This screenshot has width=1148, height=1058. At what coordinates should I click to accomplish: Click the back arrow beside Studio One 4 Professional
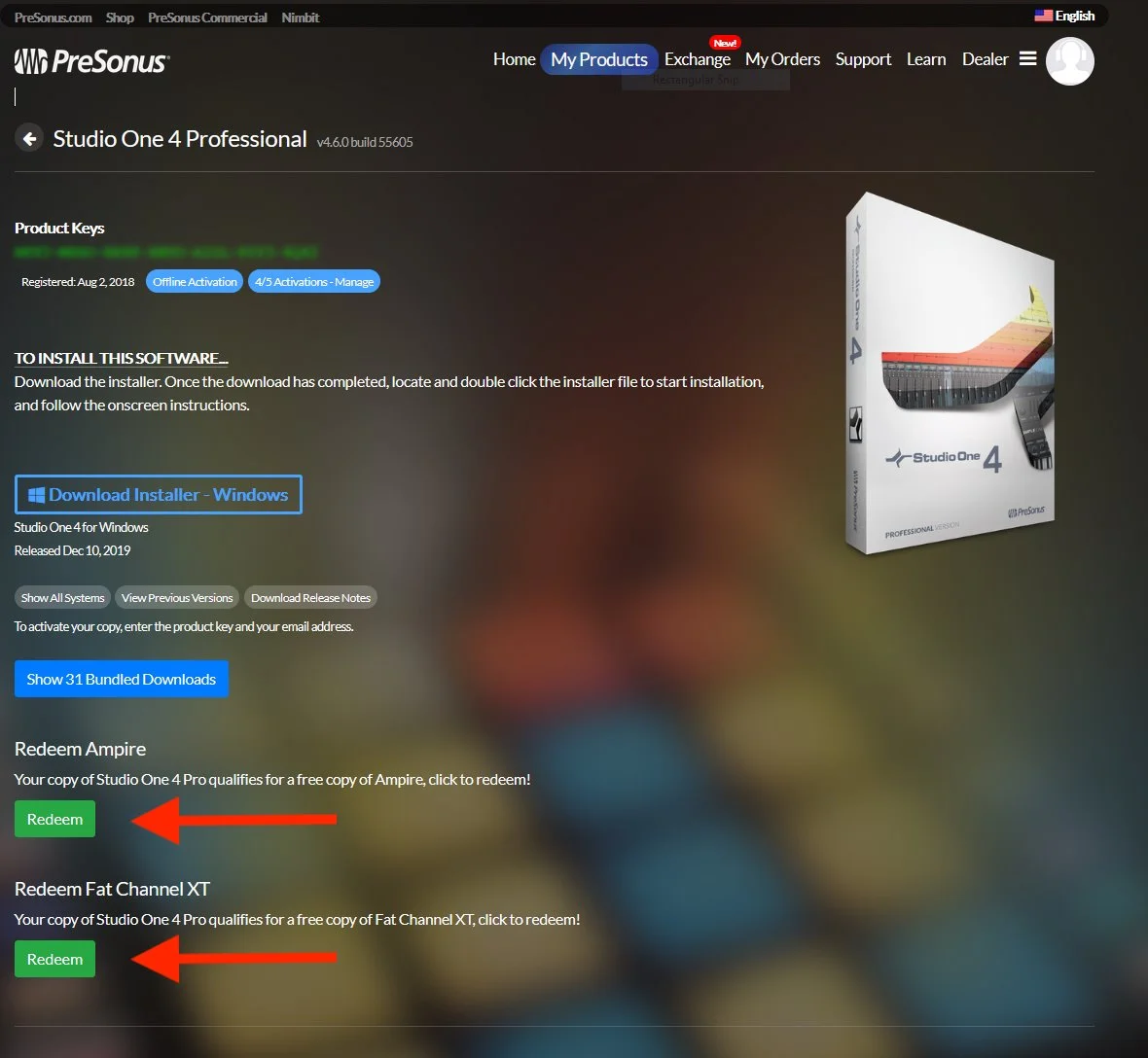(x=29, y=138)
